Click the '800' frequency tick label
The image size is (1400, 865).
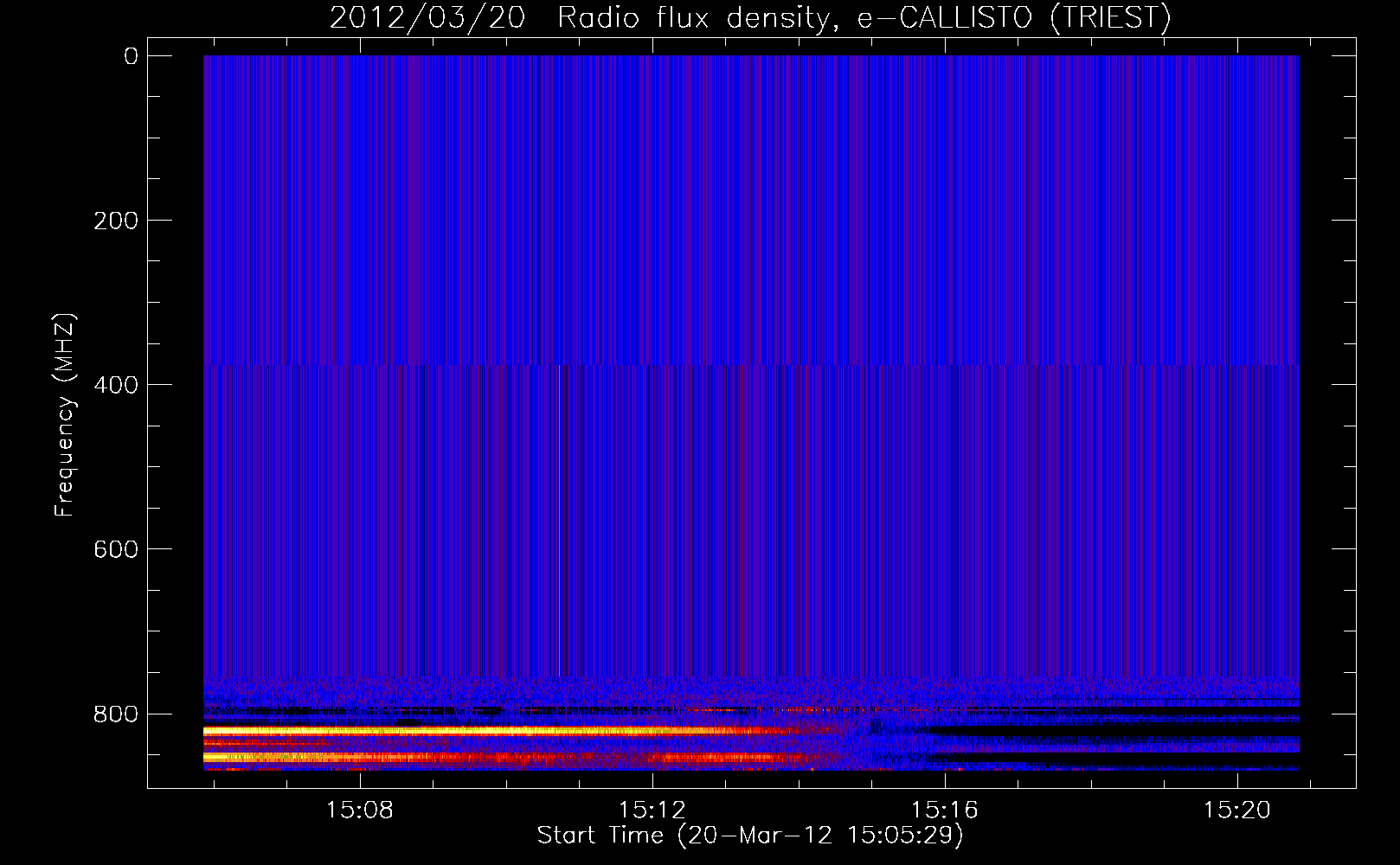[116, 714]
